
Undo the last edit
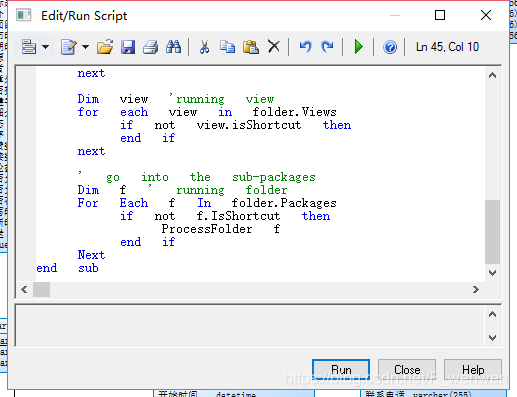(305, 47)
